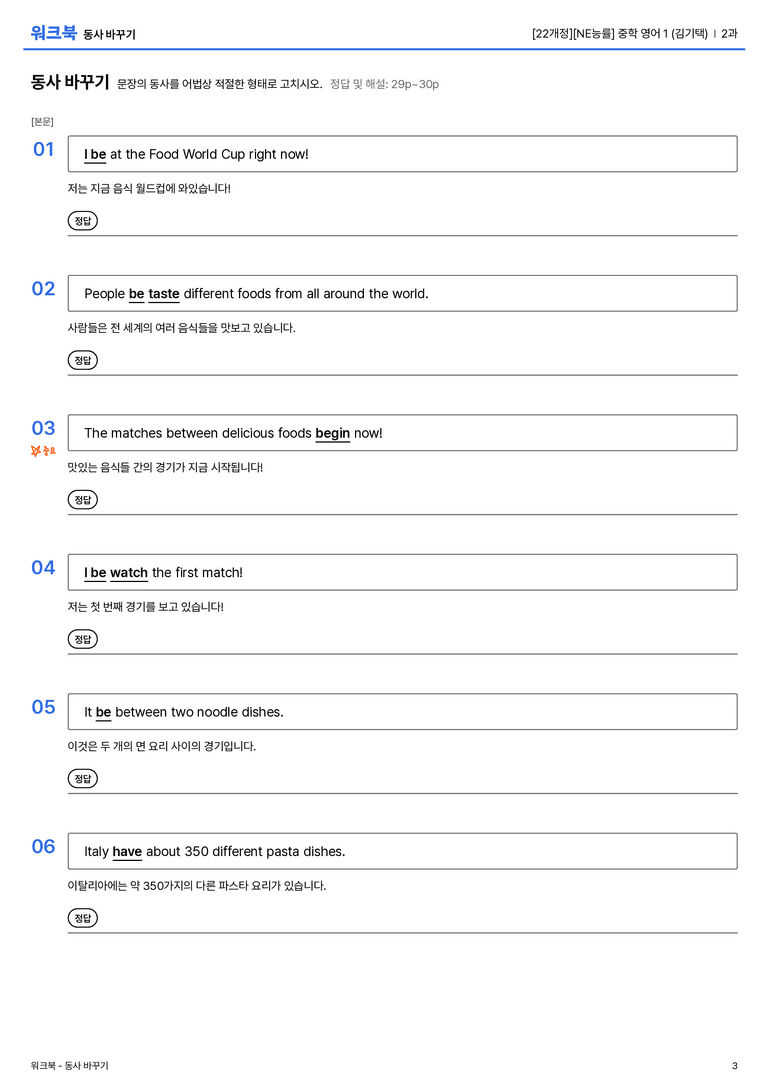This screenshot has height=1087, width=768.
Task: Click the 정답 badge under question 05
Action: [x=82, y=778]
